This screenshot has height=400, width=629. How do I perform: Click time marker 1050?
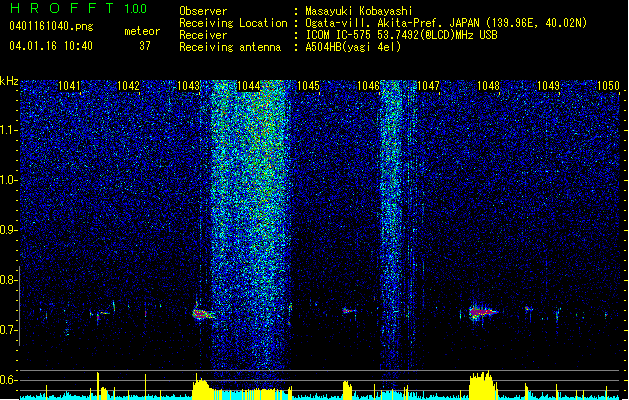[x=609, y=86]
